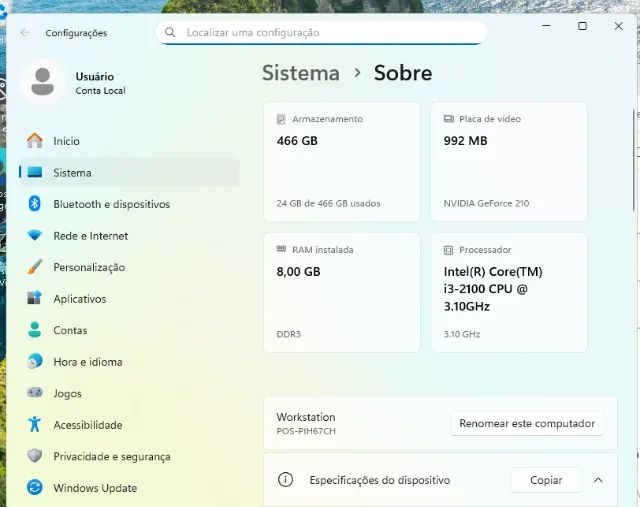Image resolution: width=640 pixels, height=507 pixels.
Task: Click the RAM instalada memory icon
Action: tap(281, 249)
